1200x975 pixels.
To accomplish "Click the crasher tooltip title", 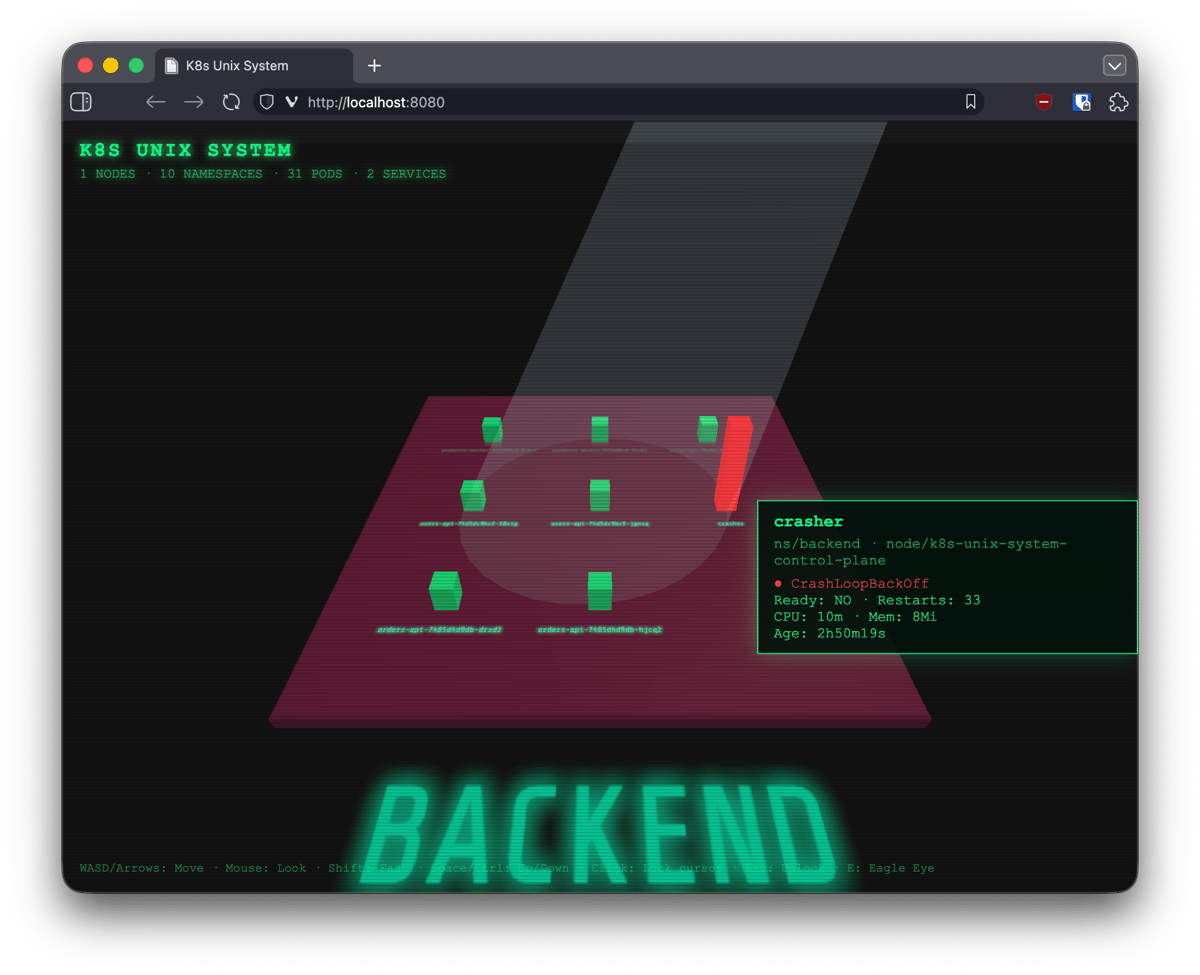I will tap(808, 521).
